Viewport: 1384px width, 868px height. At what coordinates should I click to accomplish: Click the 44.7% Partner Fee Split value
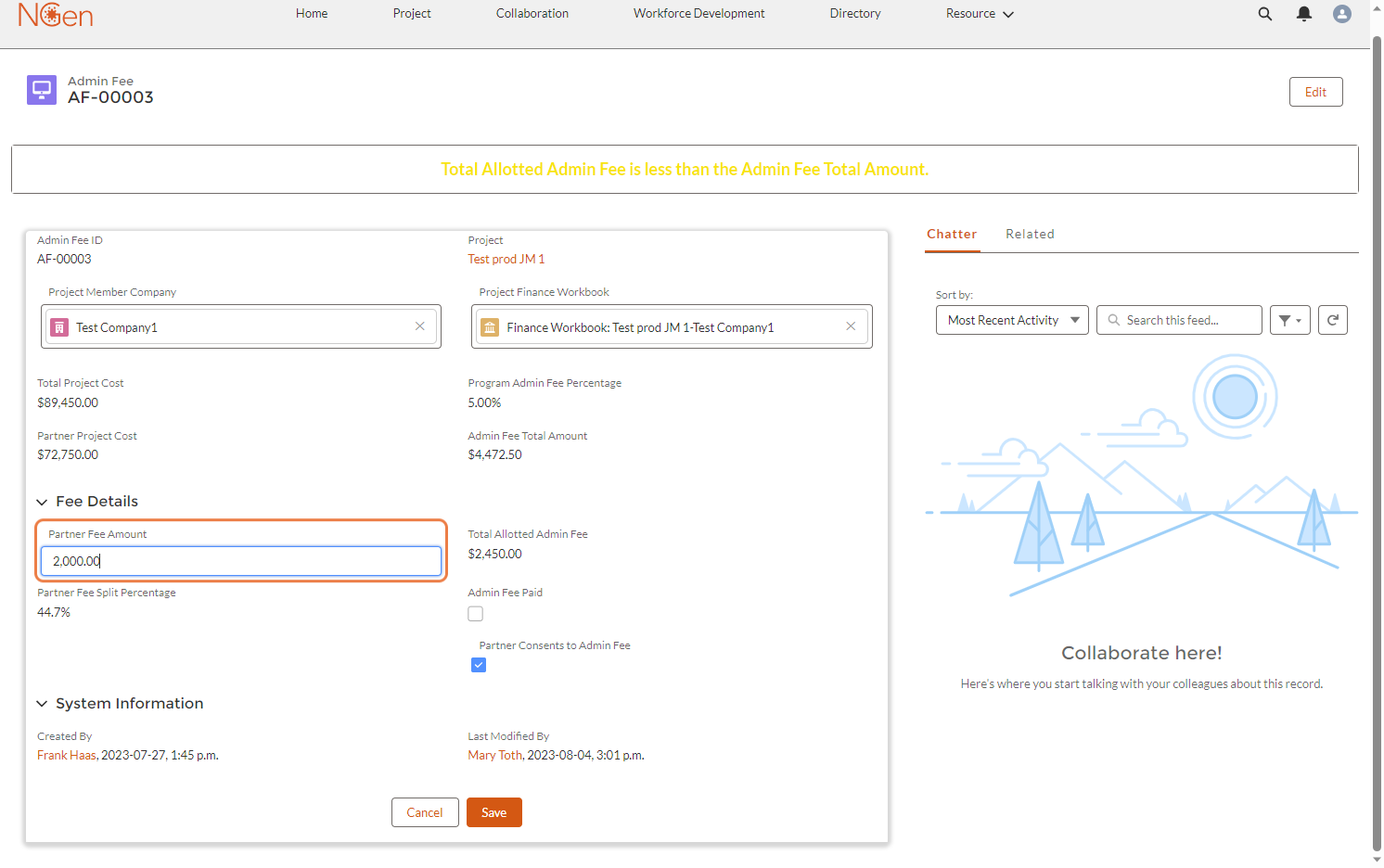tap(54, 613)
